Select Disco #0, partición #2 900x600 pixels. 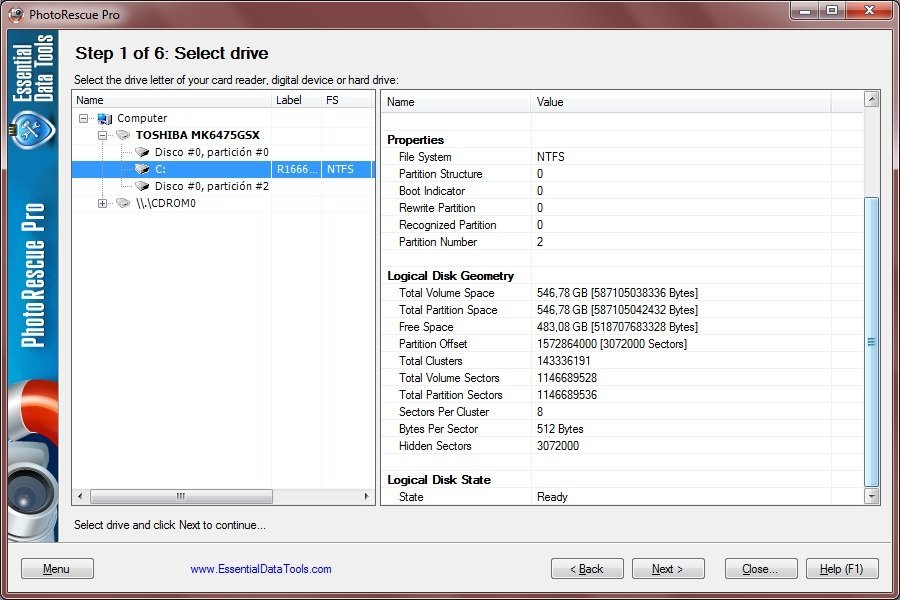tap(211, 186)
